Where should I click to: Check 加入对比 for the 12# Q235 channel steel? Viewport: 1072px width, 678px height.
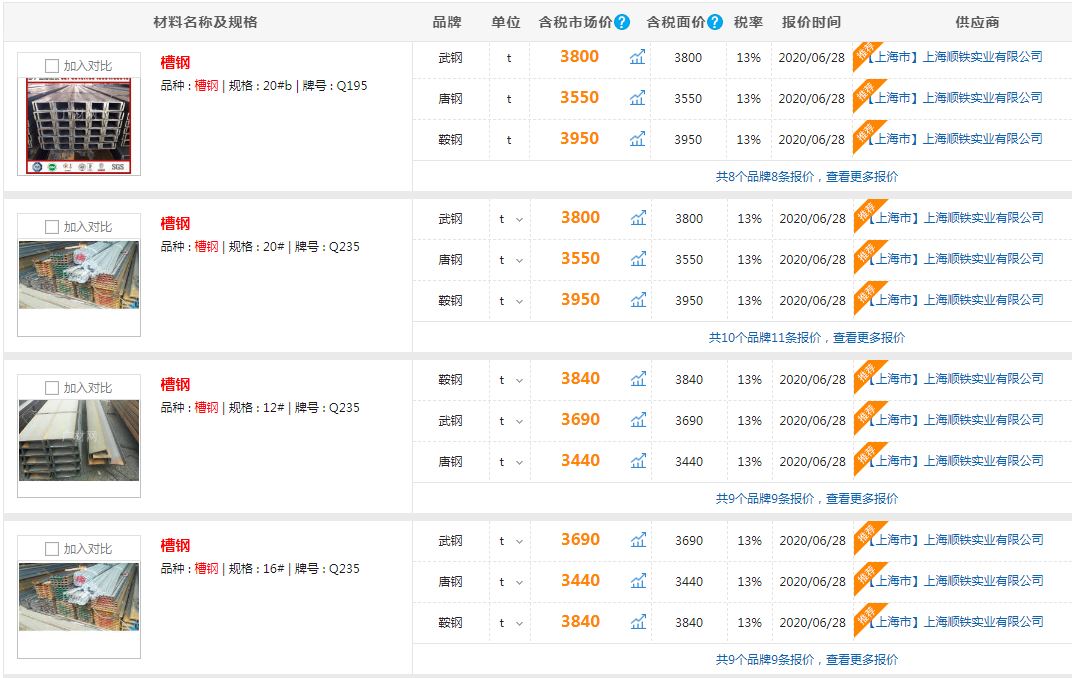52,388
